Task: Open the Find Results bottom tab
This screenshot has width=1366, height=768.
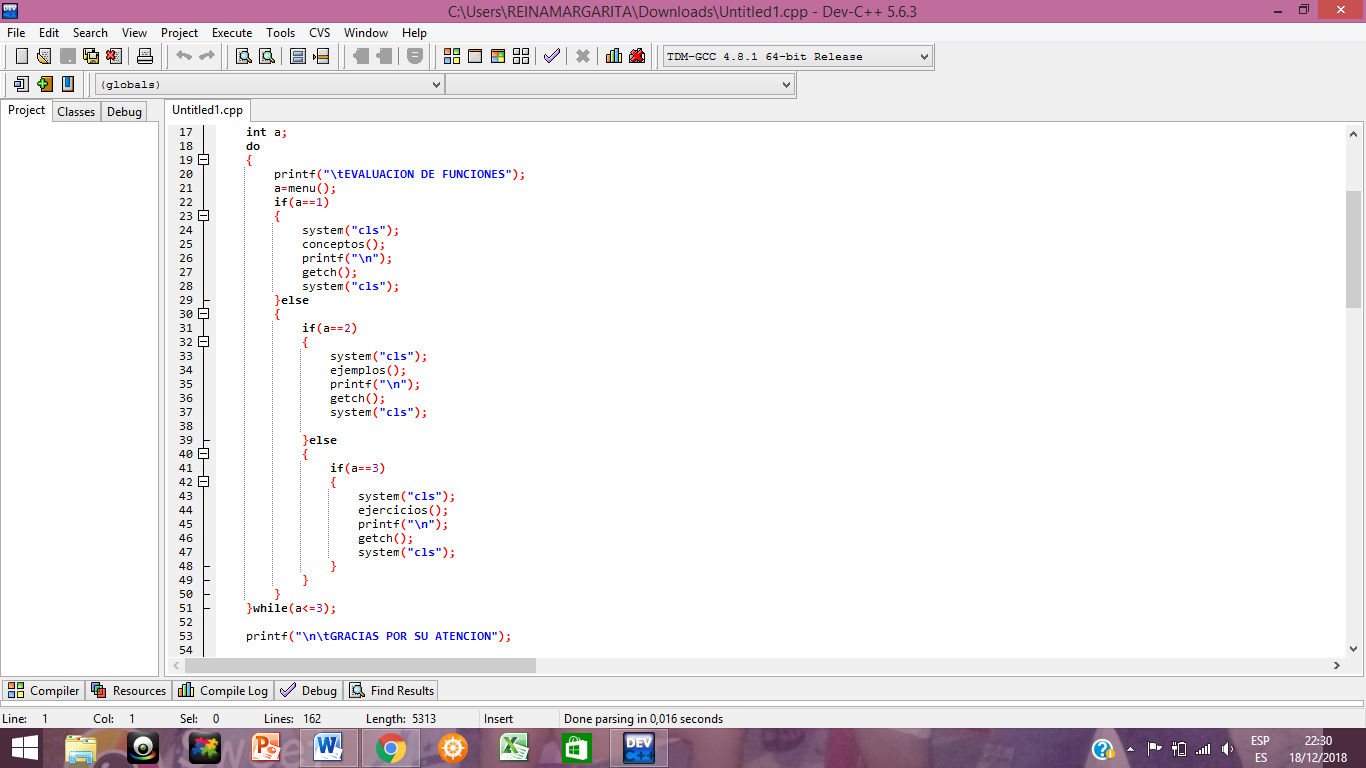Action: coord(392,690)
